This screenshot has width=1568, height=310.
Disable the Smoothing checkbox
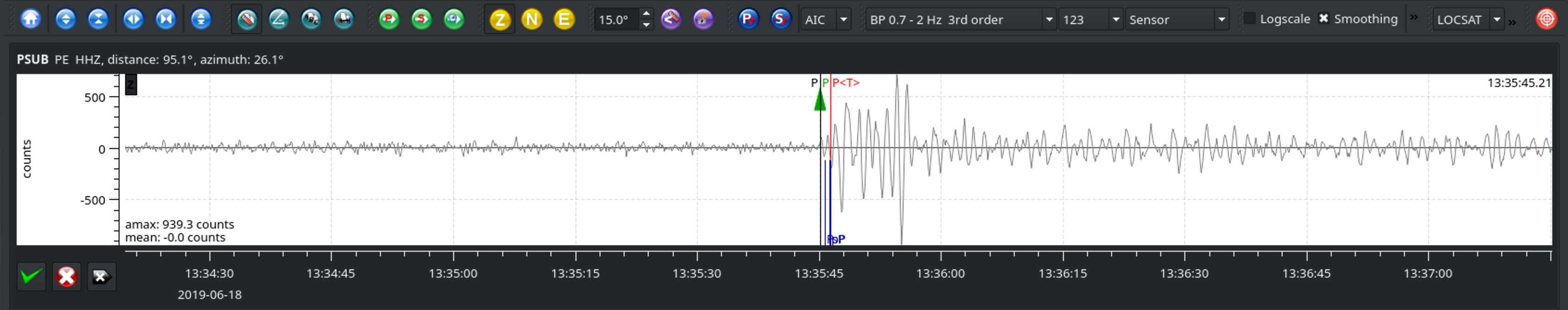click(x=1324, y=19)
